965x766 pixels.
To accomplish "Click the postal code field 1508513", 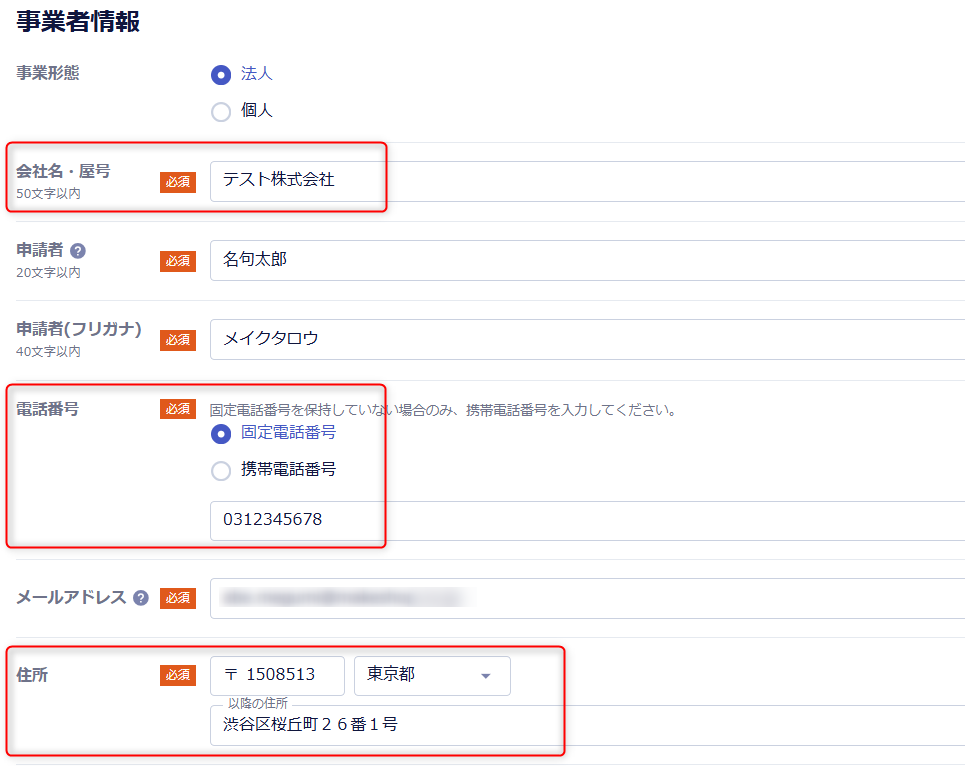I will tap(277, 676).
